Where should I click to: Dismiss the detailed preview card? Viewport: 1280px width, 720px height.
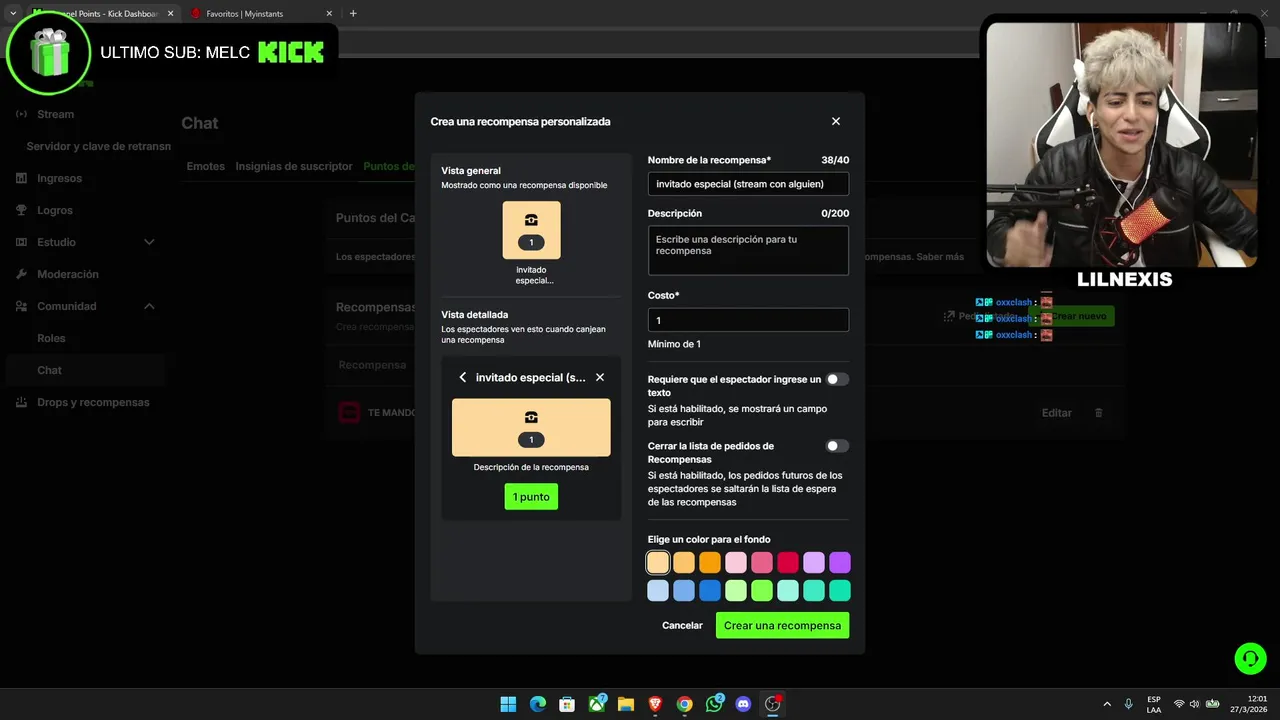600,377
